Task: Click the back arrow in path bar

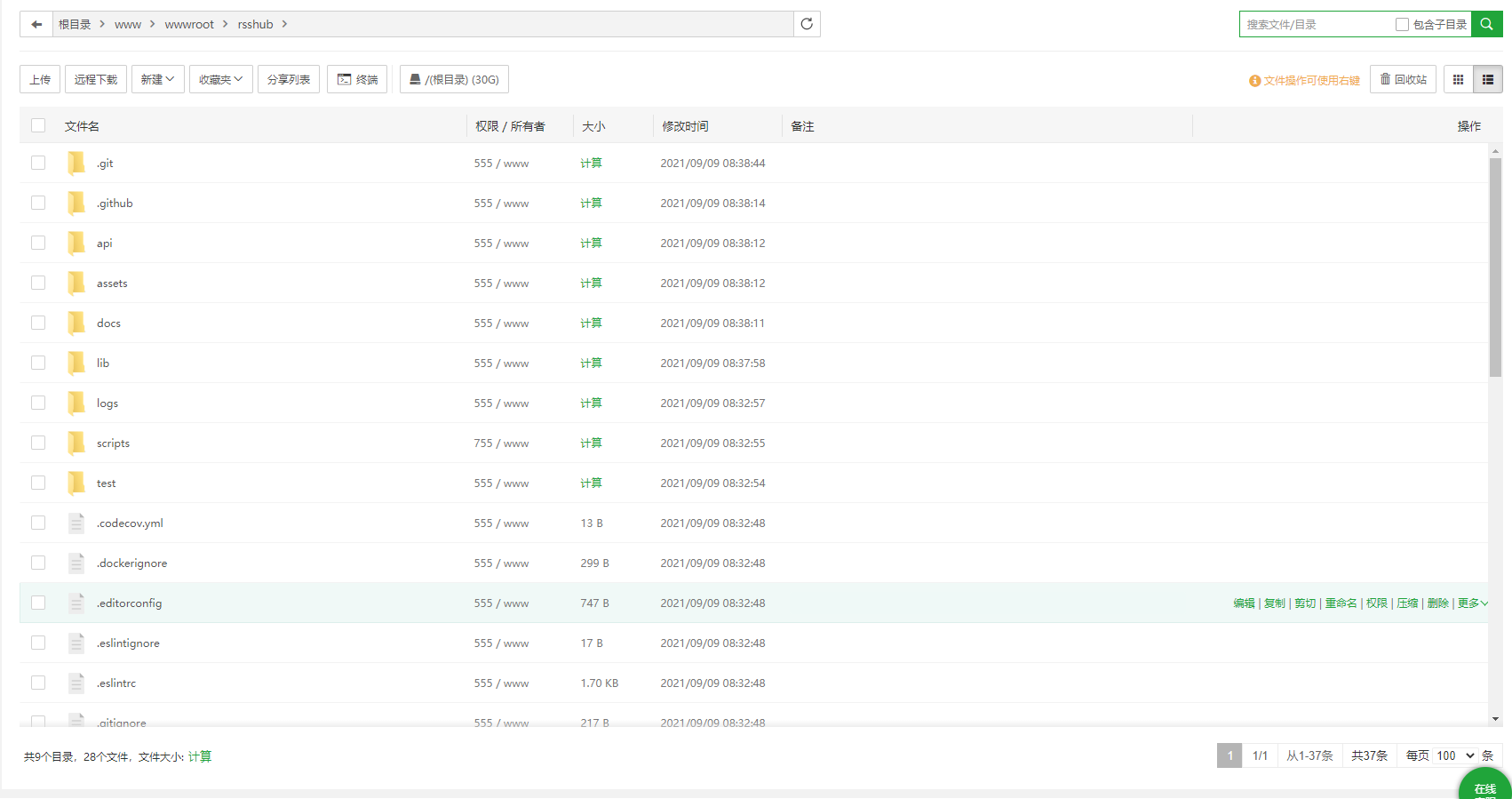Action: pos(36,24)
